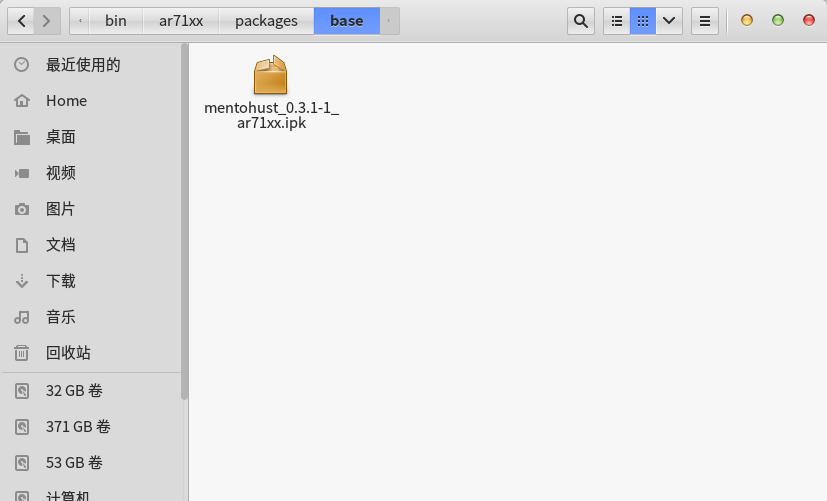Image resolution: width=827 pixels, height=501 pixels.
Task: Open the hamburger menu
Action: pos(705,21)
